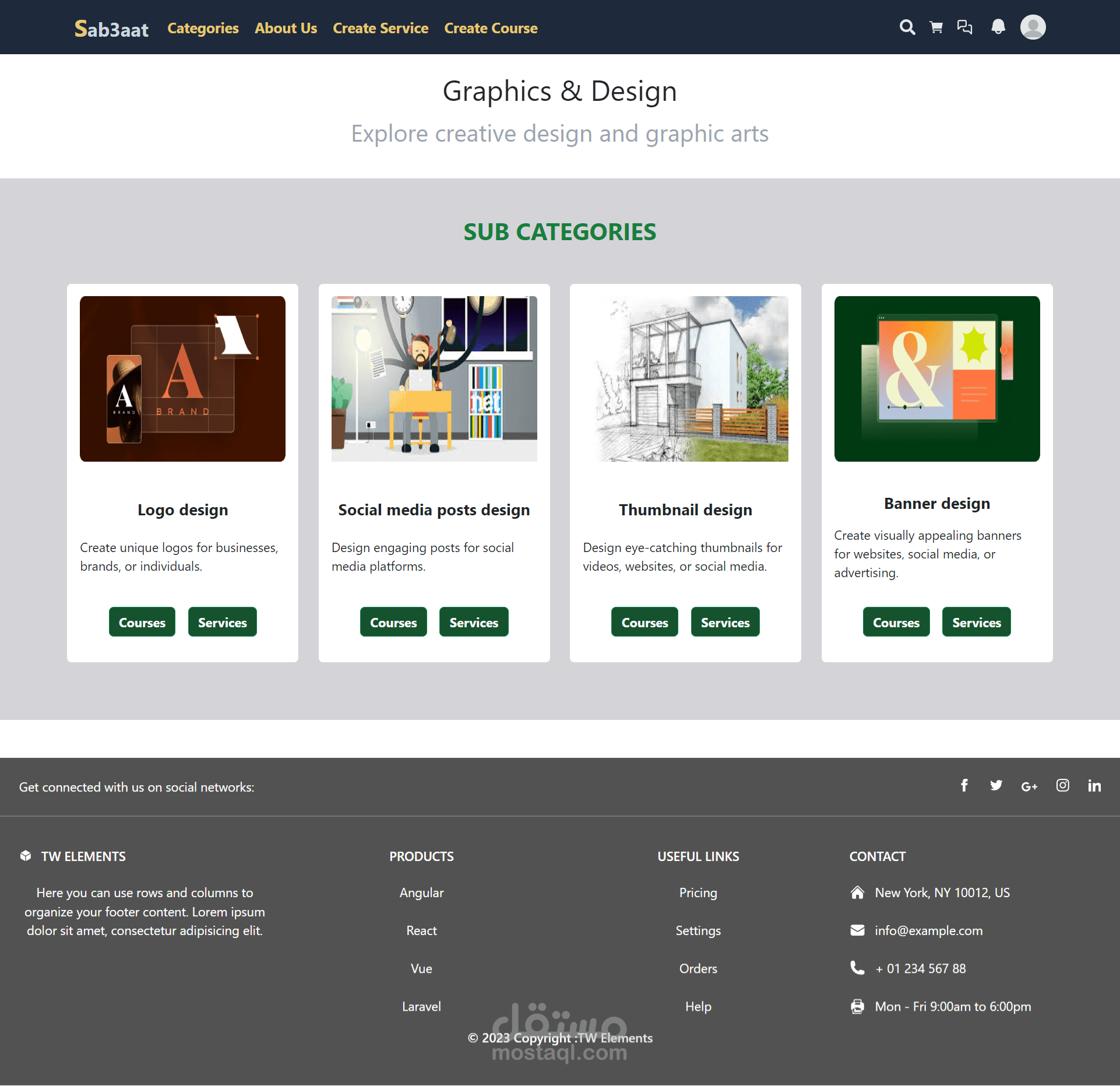Click the Pricing footer link
Screen dimensions: 1120x1086
[698, 892]
